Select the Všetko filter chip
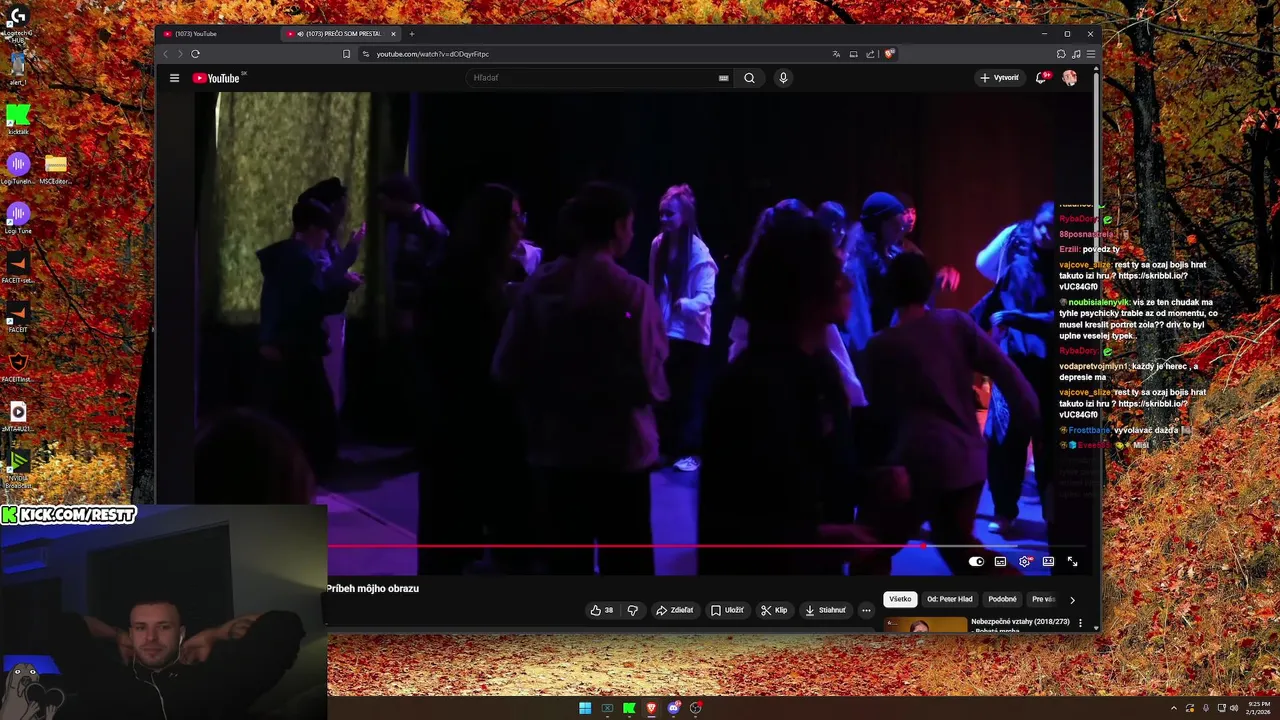The image size is (1280, 720). pyautogui.click(x=900, y=599)
